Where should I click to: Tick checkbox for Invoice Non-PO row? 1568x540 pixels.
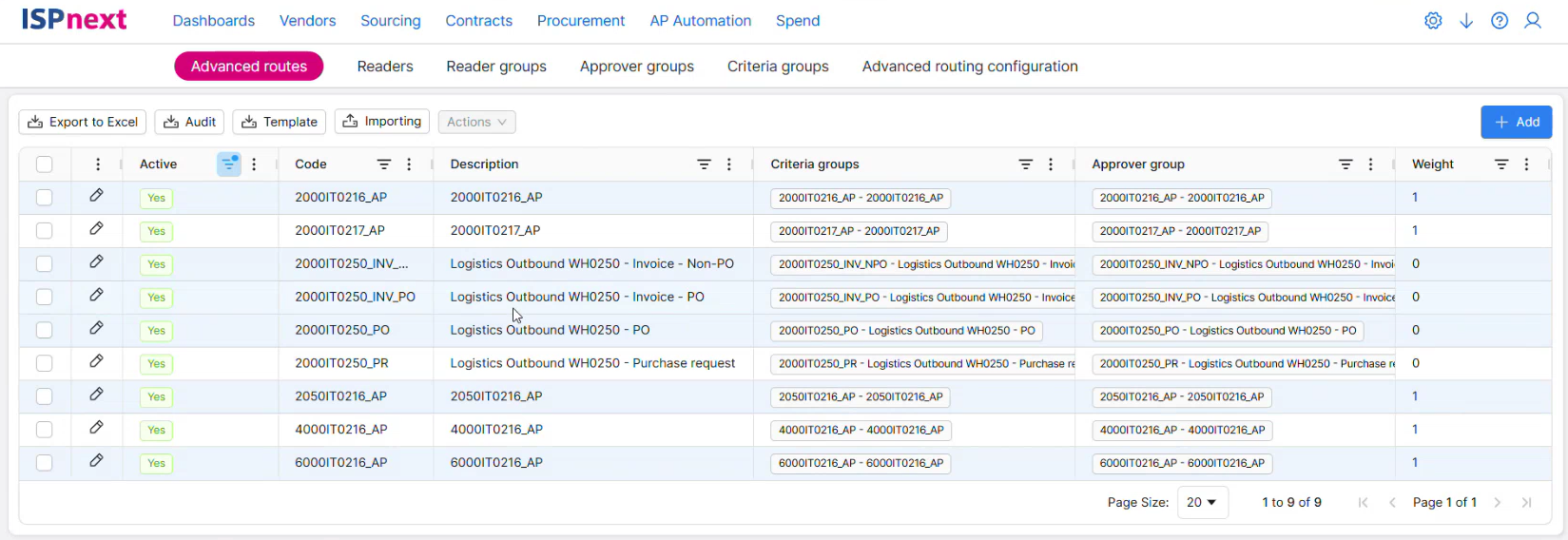[45, 264]
